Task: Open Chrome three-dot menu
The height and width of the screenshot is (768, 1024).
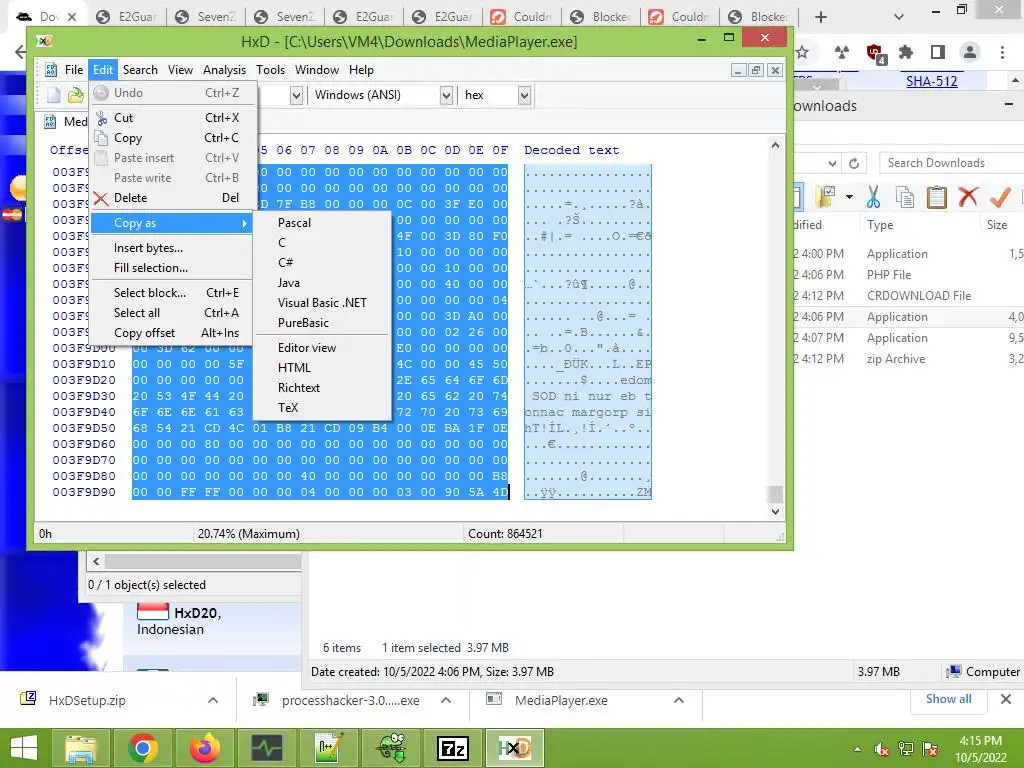Action: 1002,52
